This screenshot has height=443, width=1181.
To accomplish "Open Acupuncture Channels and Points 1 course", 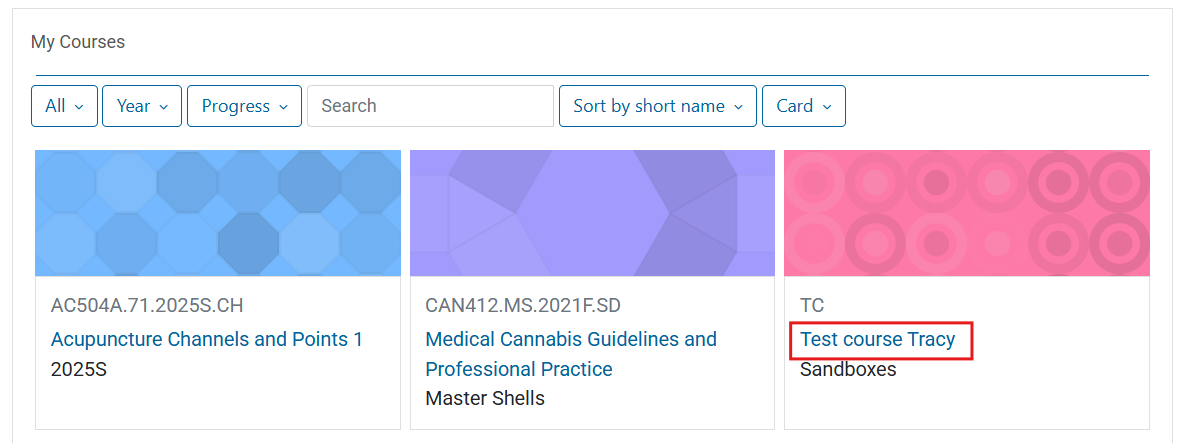I will coord(206,340).
